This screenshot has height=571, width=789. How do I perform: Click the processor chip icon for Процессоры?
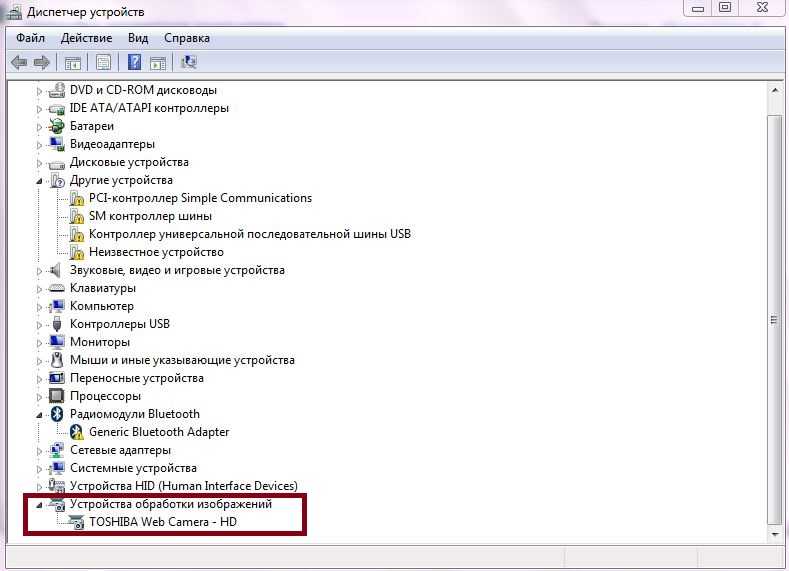point(57,396)
